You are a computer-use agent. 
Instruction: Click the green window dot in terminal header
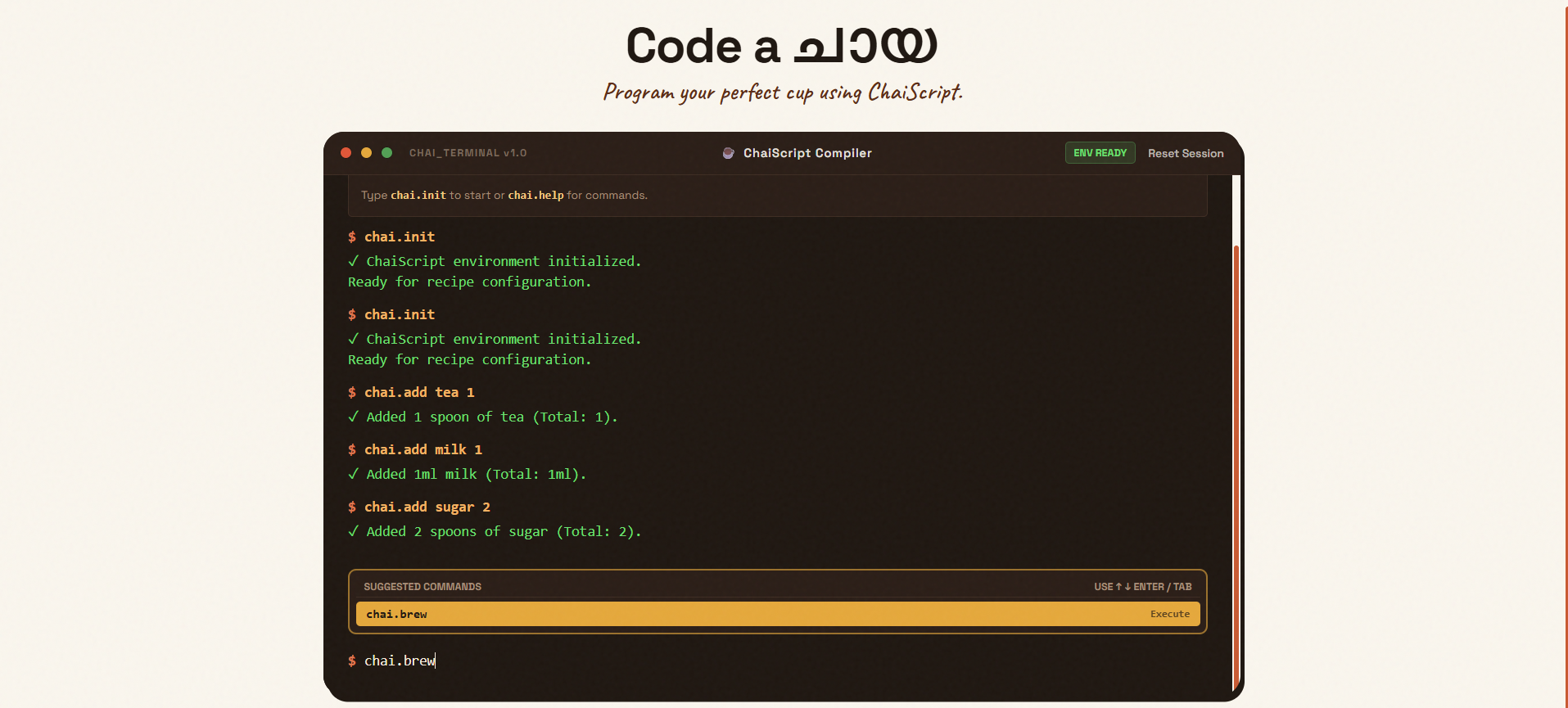(x=386, y=153)
